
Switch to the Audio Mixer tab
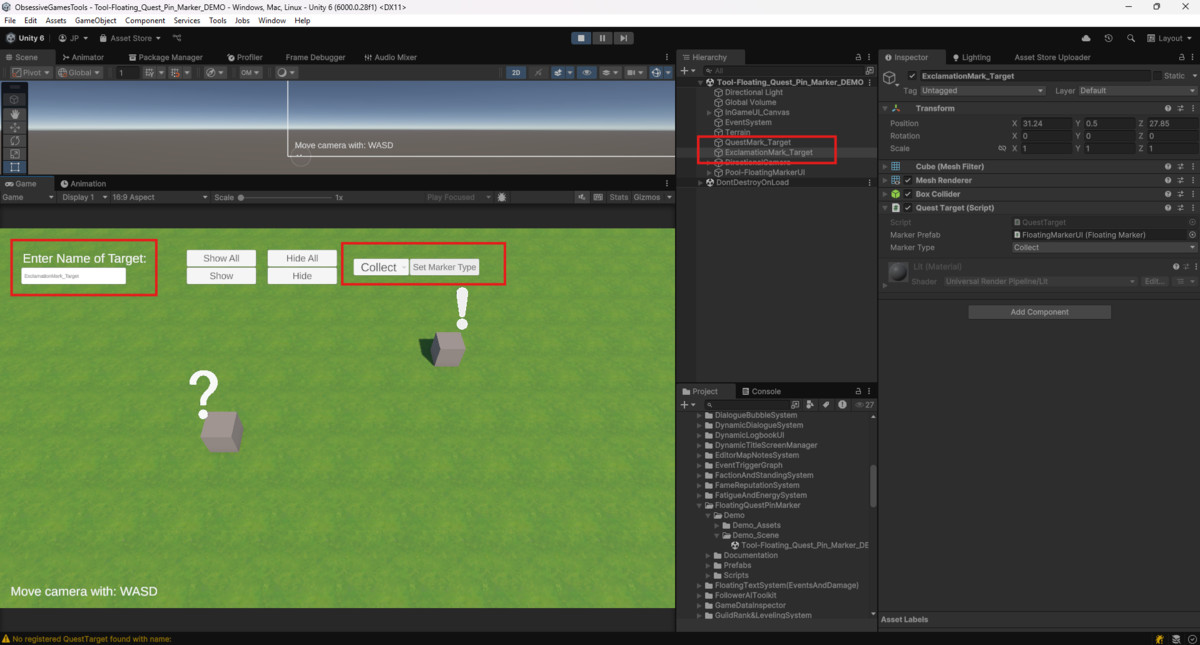tap(391, 57)
